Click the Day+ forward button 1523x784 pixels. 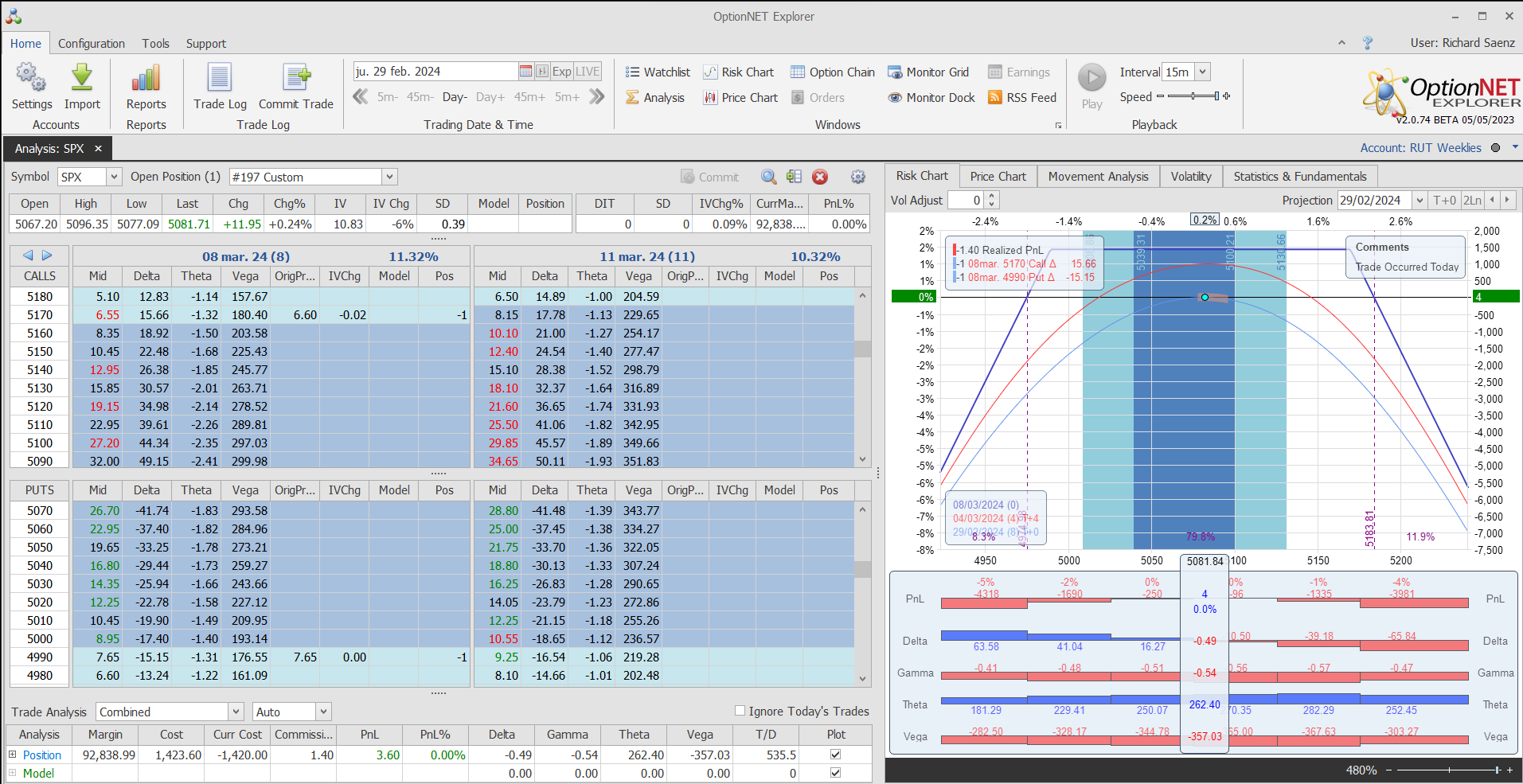click(490, 97)
